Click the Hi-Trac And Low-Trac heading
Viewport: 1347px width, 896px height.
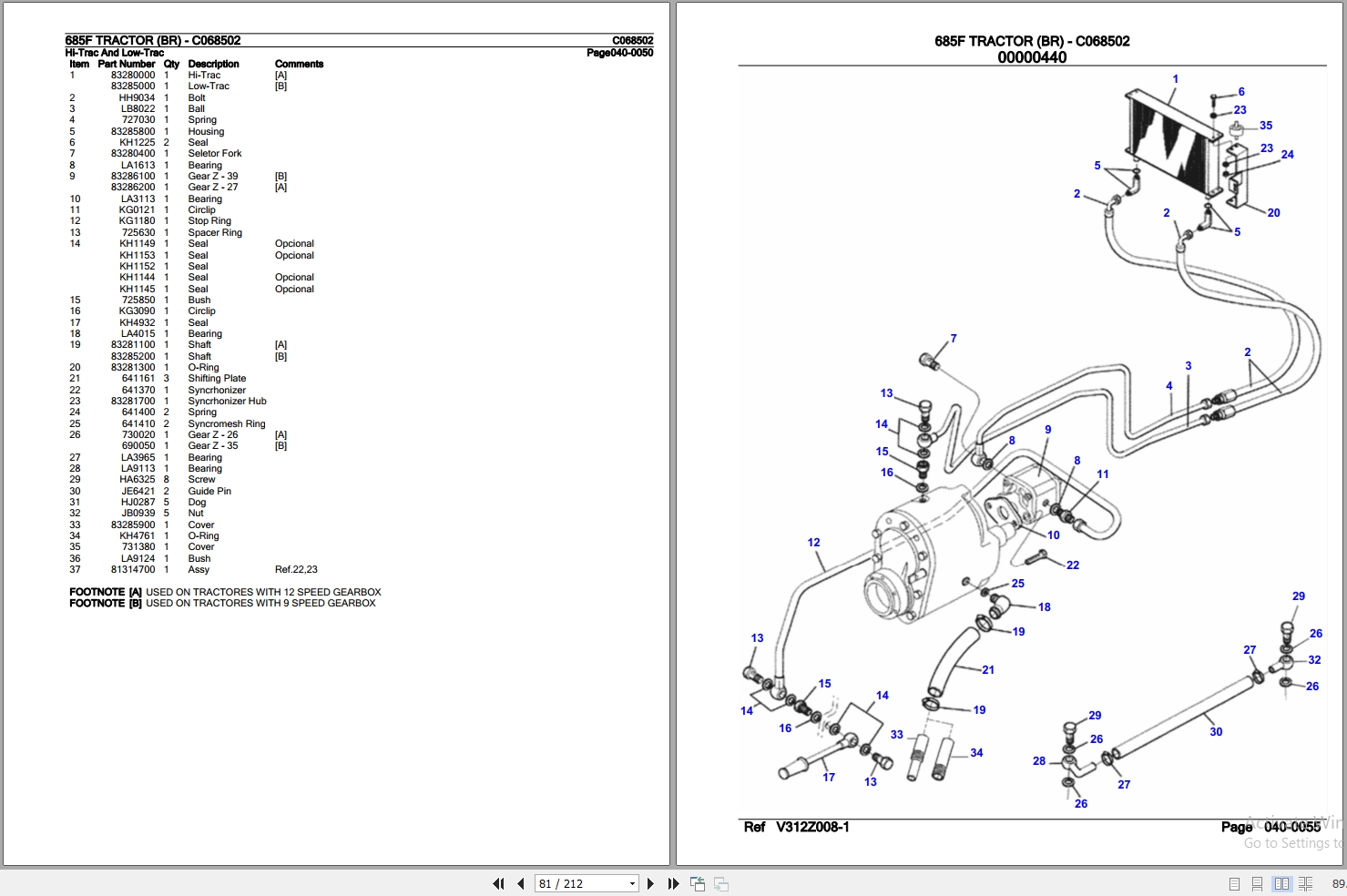pyautogui.click(x=115, y=53)
